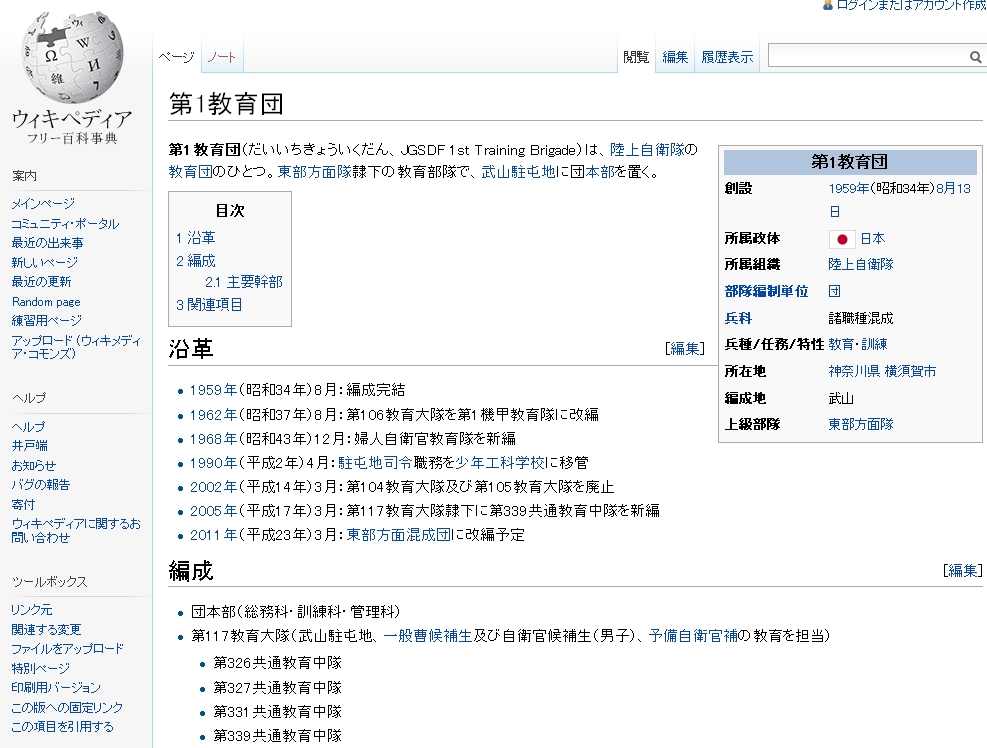Open ウィキペディアに関するお問い合わせ link
This screenshot has height=748, width=987.
point(76,531)
